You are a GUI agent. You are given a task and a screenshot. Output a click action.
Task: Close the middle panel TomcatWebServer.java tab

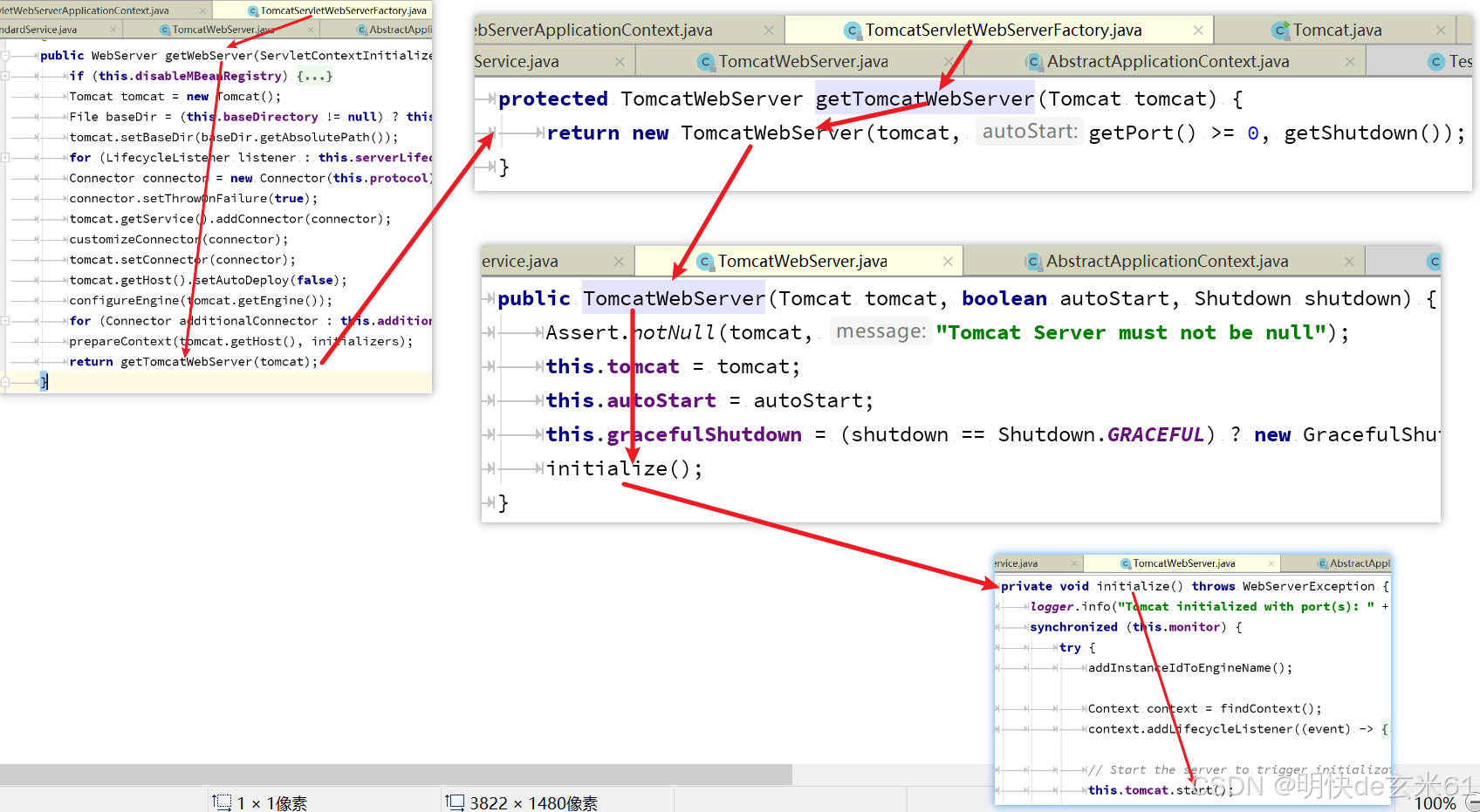(948, 262)
